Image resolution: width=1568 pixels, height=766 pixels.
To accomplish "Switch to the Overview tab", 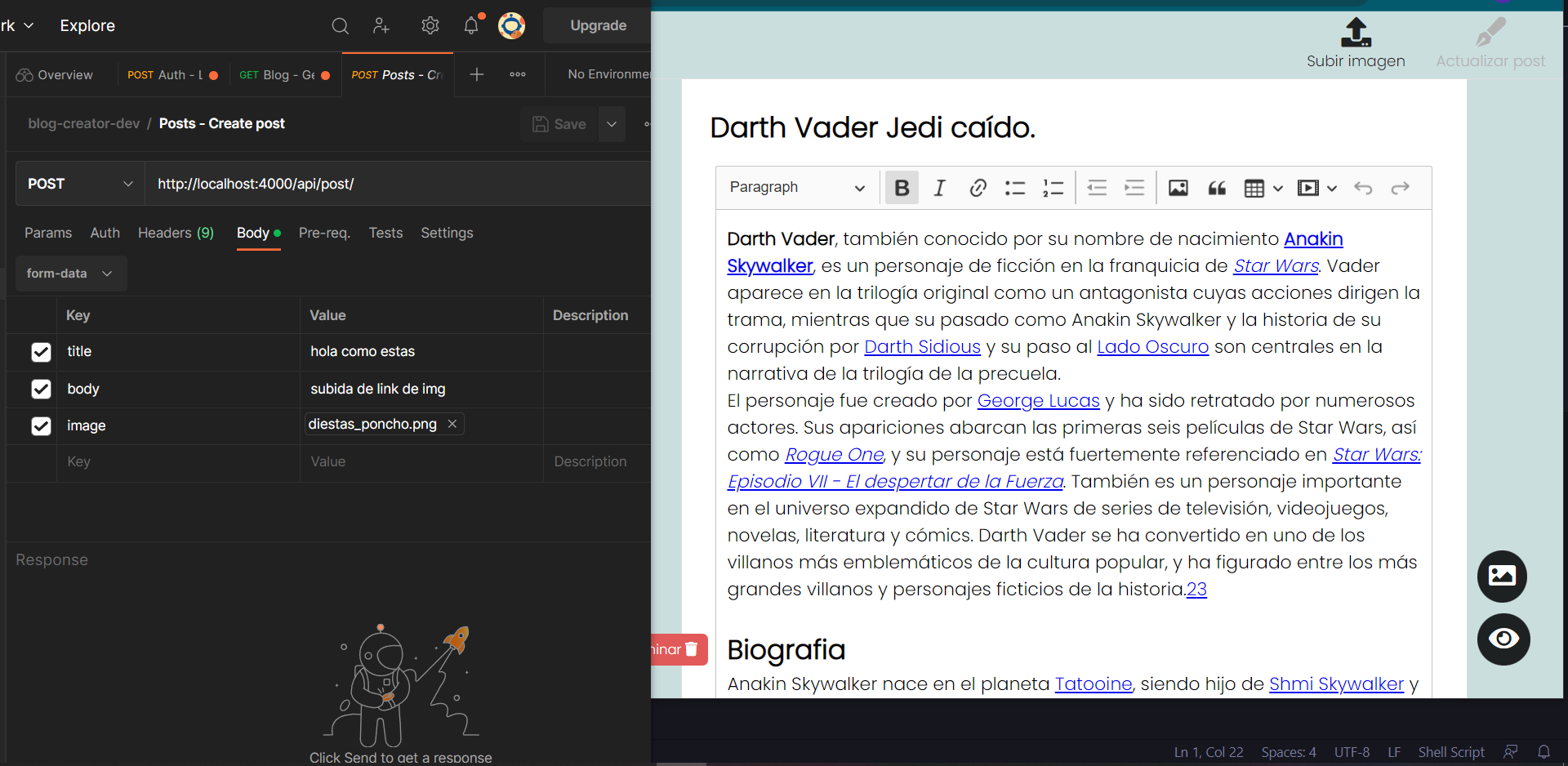I will point(55,75).
